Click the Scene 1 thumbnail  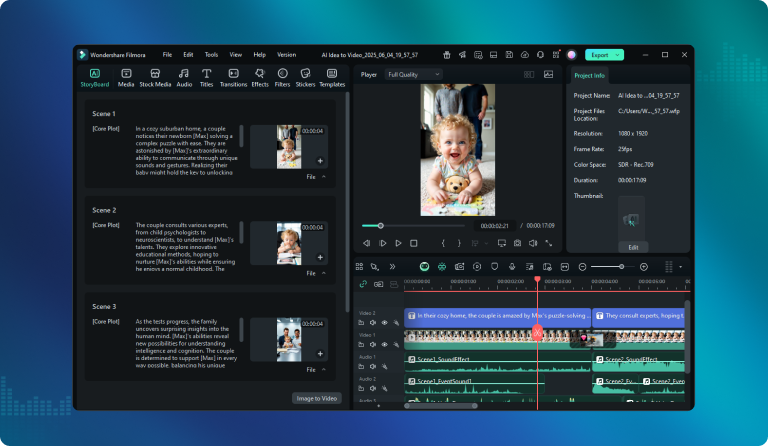[x=288, y=147]
